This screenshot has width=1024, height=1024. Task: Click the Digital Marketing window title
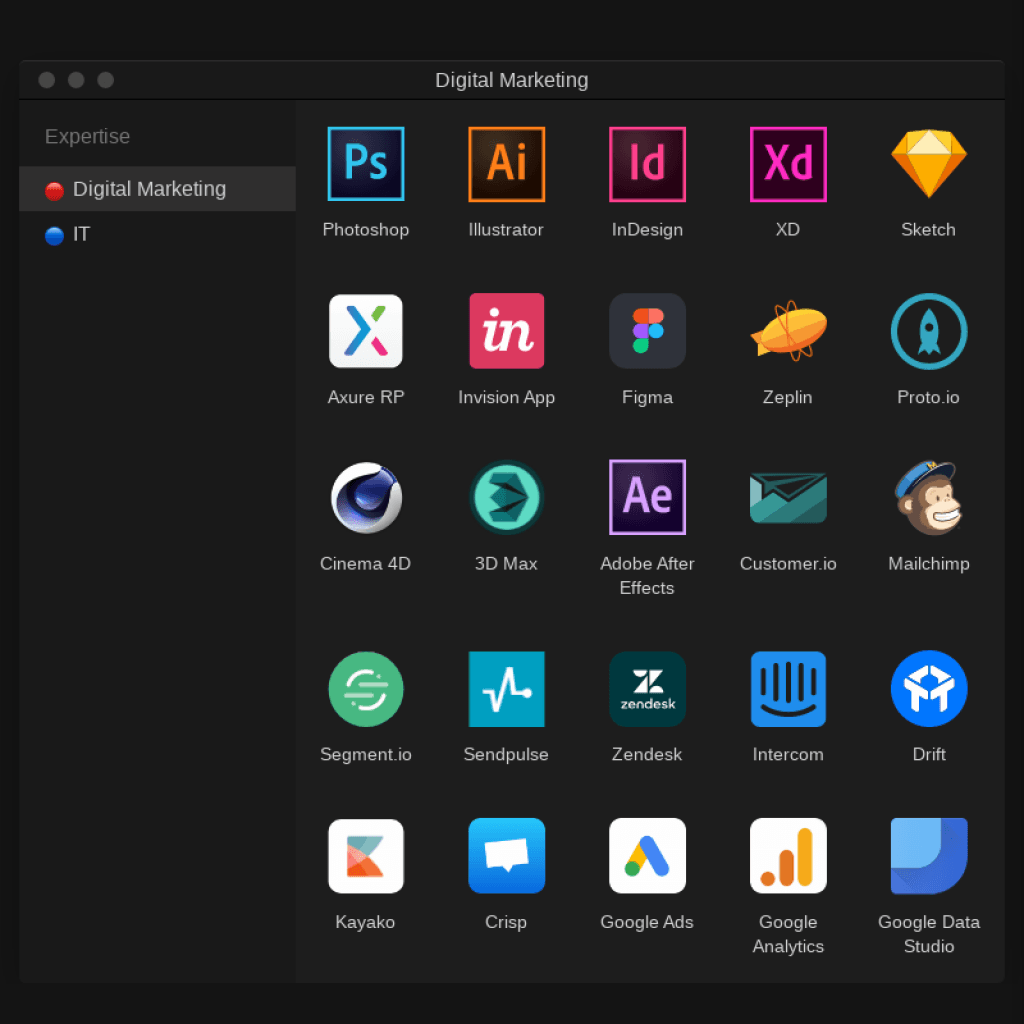(x=511, y=80)
